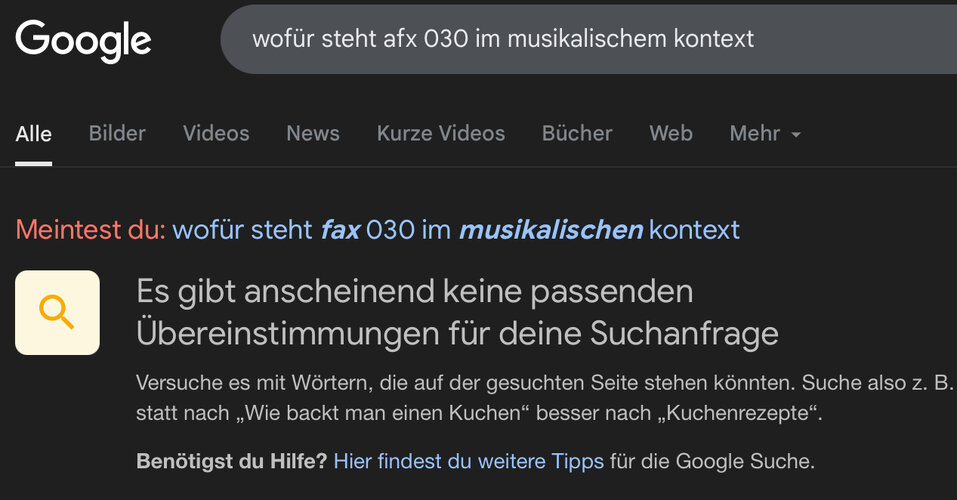This screenshot has height=500, width=957.
Task: Open 'Hier findest du weitere Tipps' link
Action: tap(469, 461)
